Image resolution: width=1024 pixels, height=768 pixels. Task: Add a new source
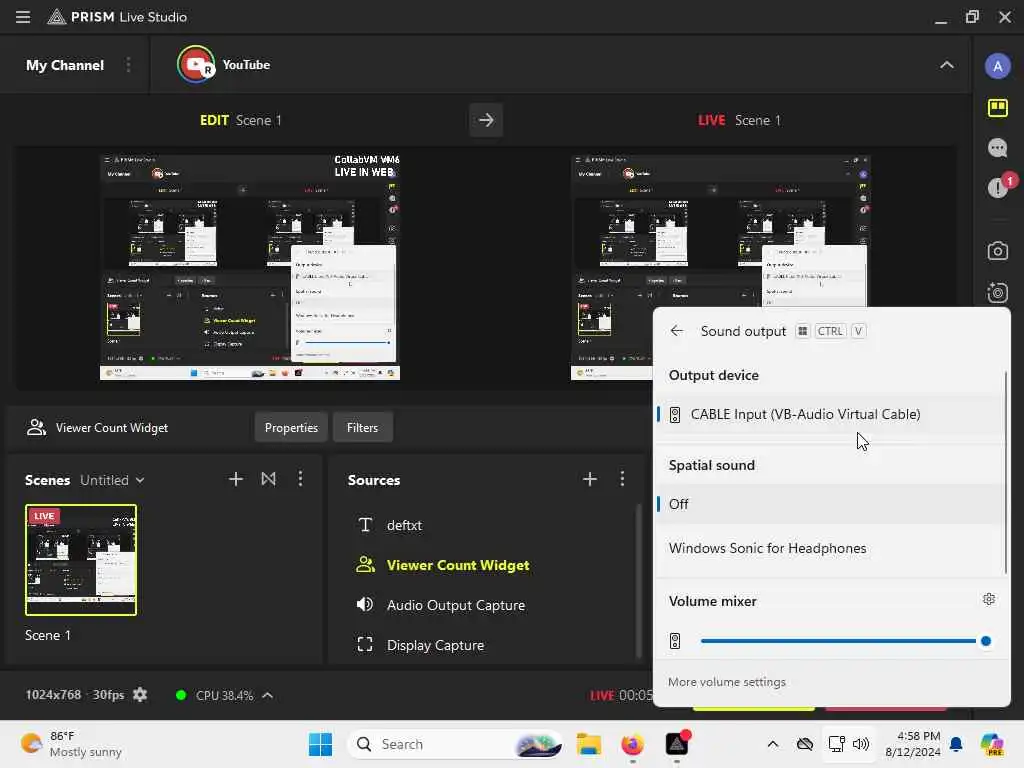click(590, 479)
